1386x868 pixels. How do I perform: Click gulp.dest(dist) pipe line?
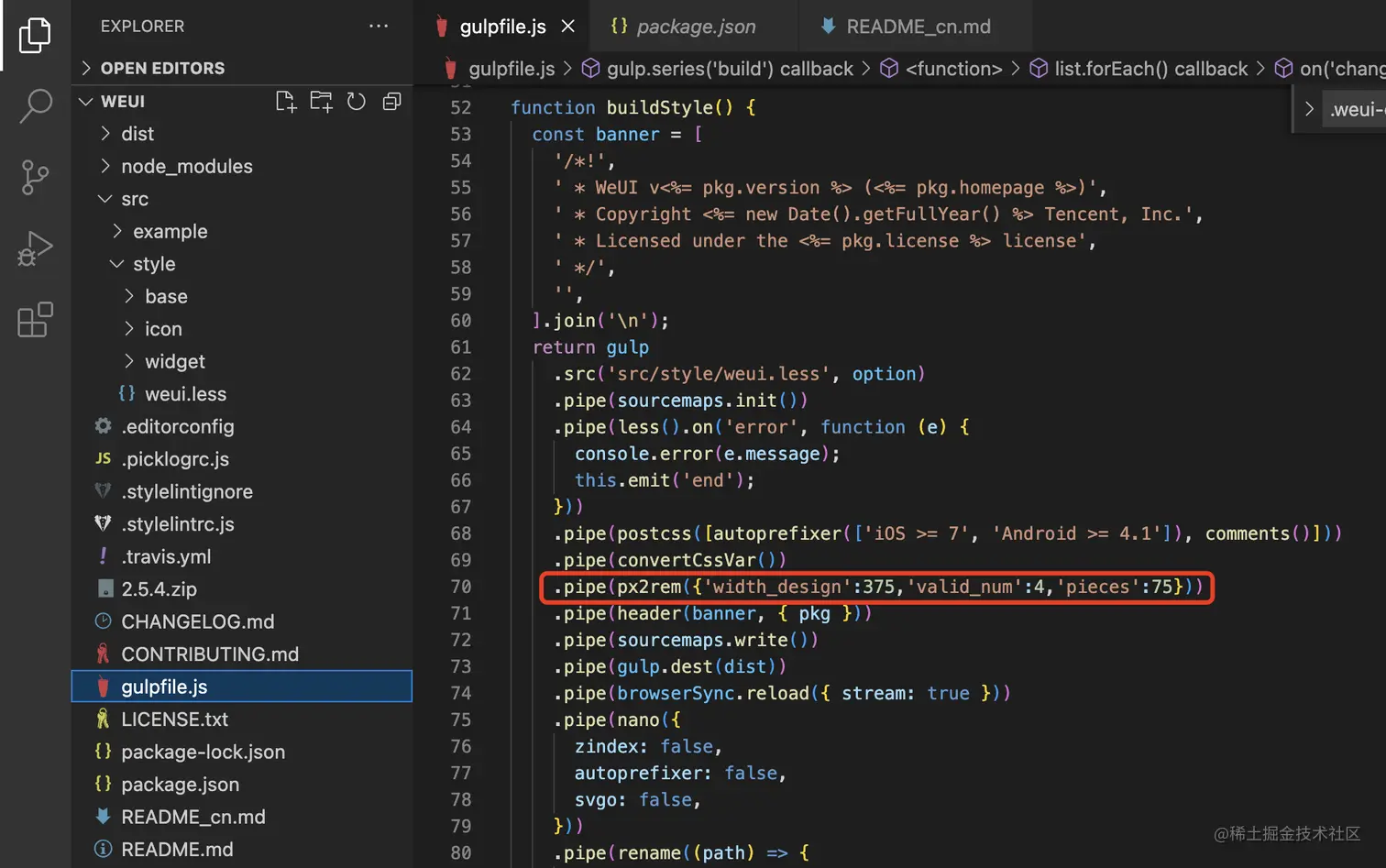[669, 666]
